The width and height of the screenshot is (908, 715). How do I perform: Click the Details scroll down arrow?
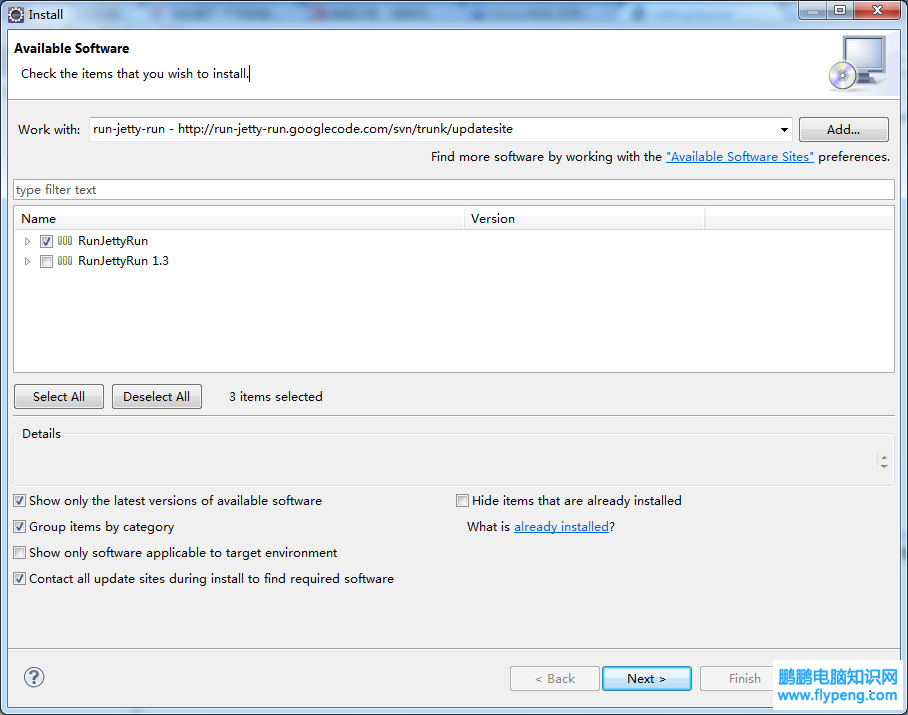tap(884, 465)
